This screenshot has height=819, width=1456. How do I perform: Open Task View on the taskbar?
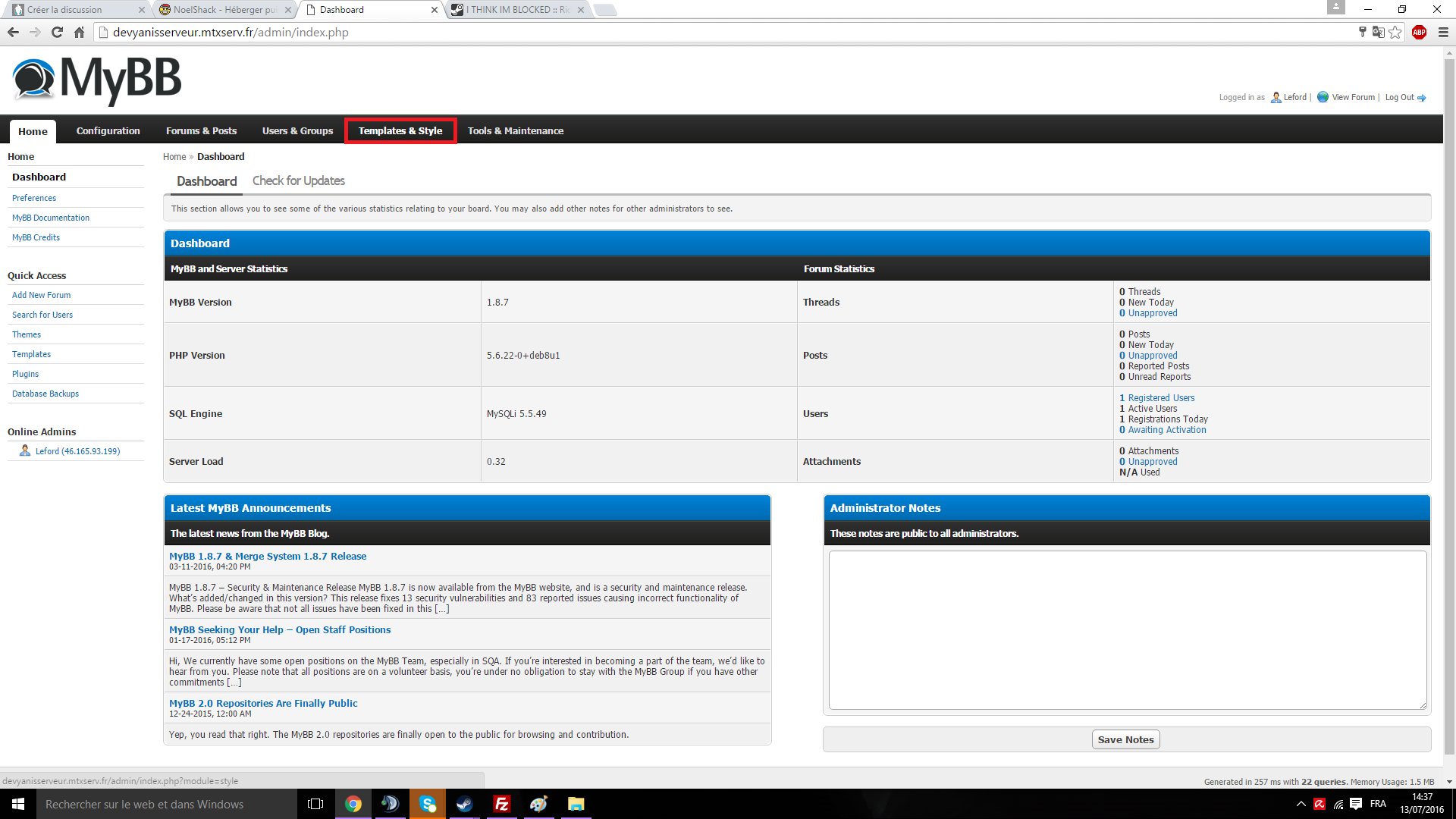[x=315, y=804]
